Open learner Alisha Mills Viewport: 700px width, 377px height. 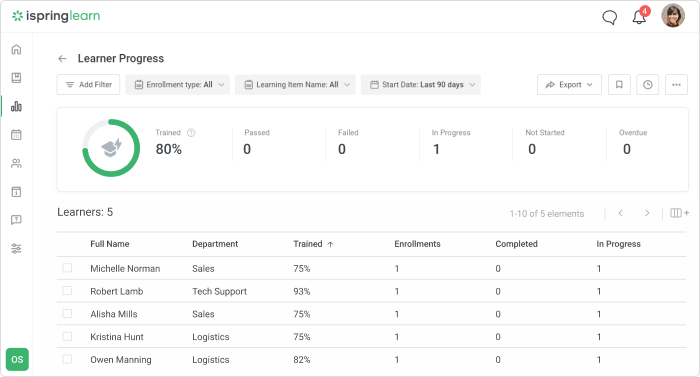[x=114, y=314]
